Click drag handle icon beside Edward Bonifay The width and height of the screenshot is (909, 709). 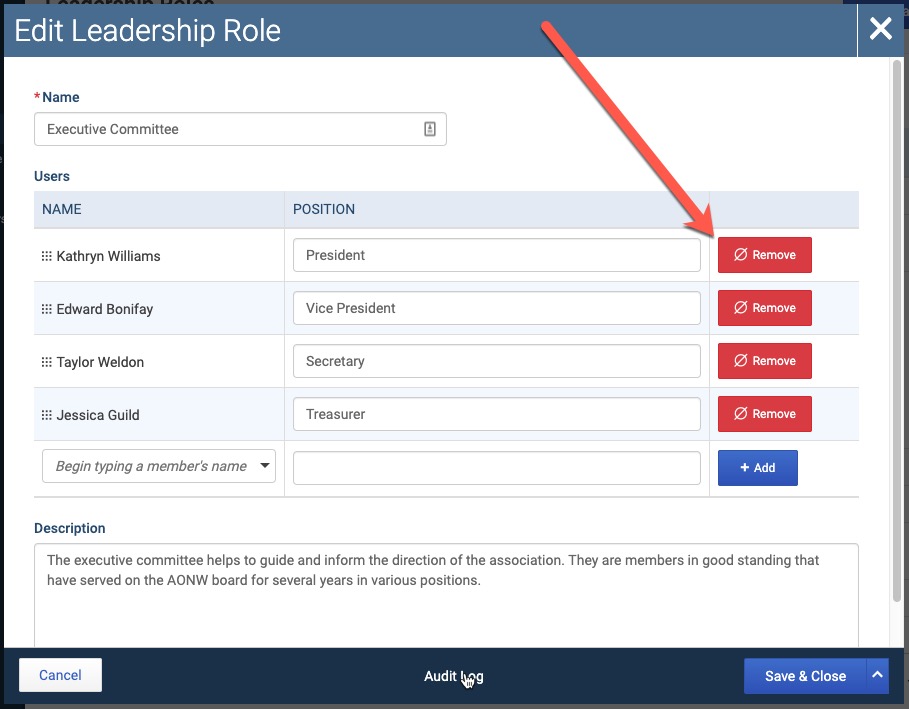click(46, 309)
